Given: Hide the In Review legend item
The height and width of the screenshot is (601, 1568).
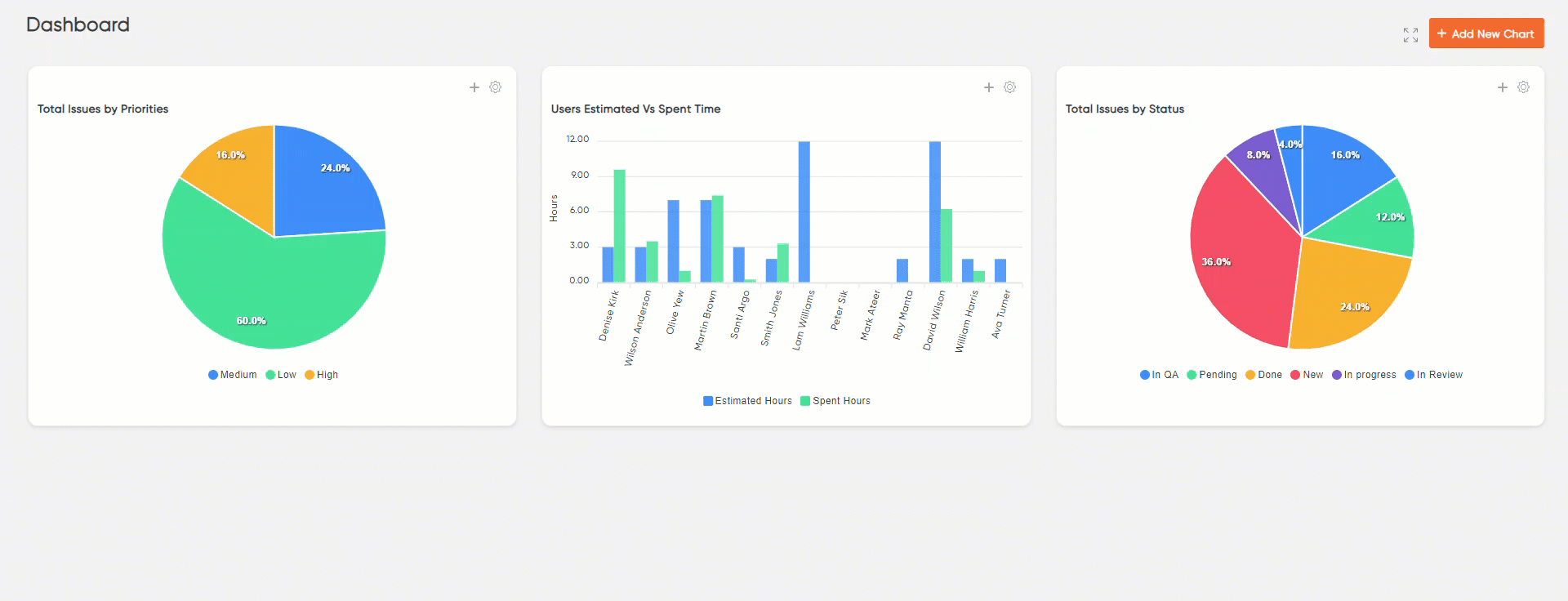Looking at the screenshot, I should coord(1433,375).
